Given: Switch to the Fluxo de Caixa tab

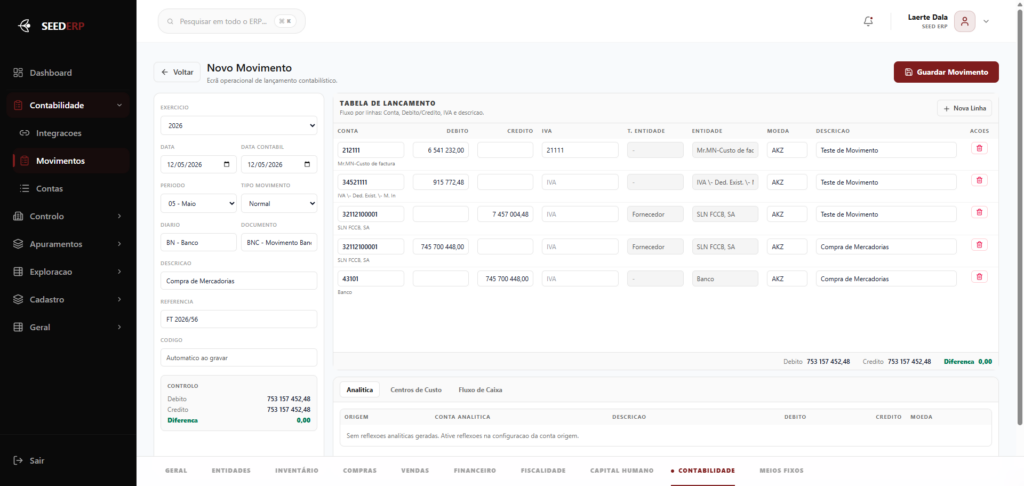Looking at the screenshot, I should tap(480, 389).
